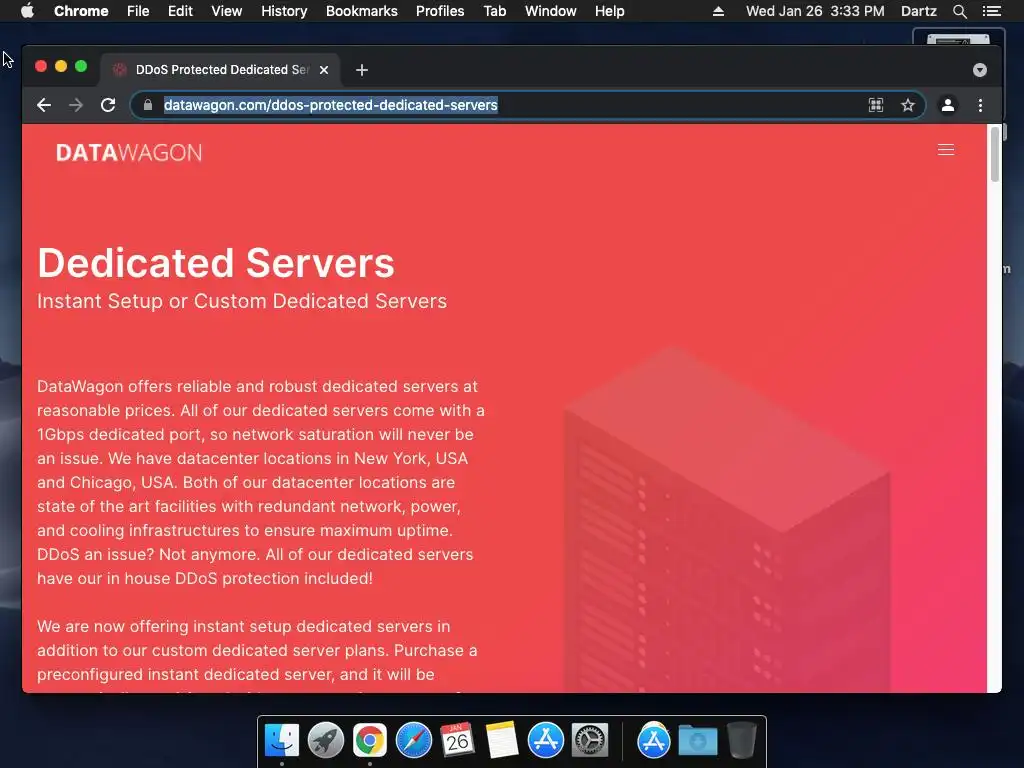
Task: Click the Dedicated Servers heading
Action: pos(216,263)
